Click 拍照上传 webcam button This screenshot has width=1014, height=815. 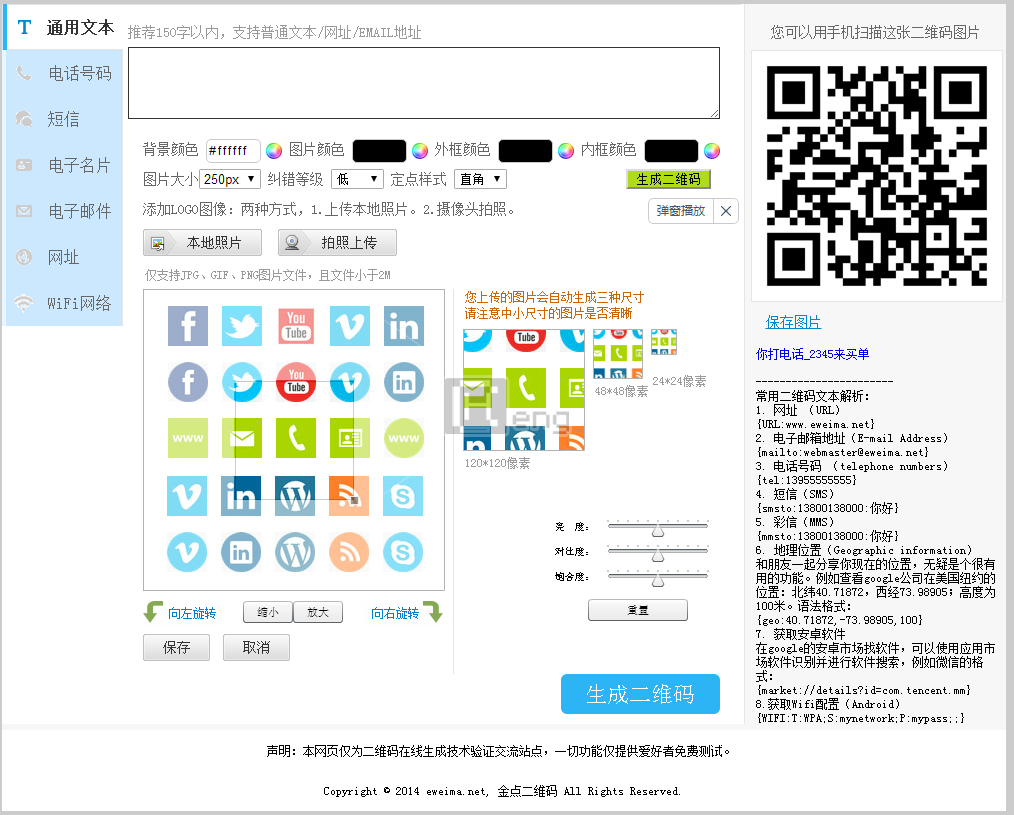click(337, 243)
